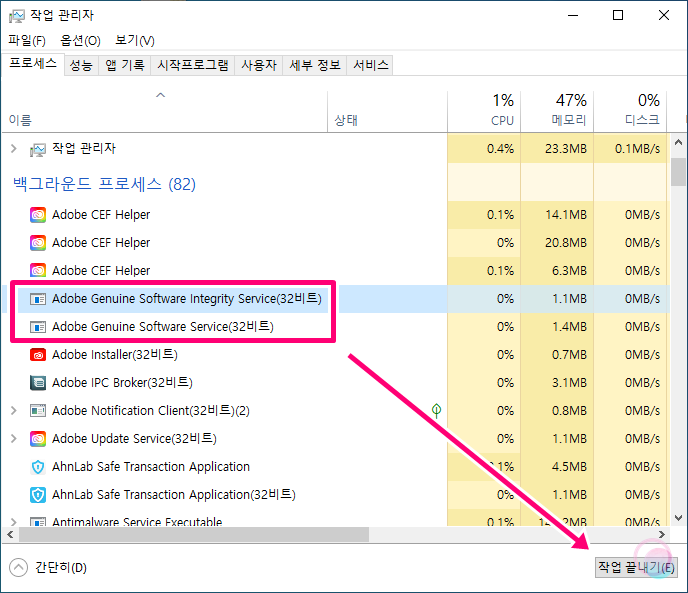This screenshot has height=593, width=688.
Task: Click the green leaf status icon on Adobe Notification Client row
Action: [436, 410]
